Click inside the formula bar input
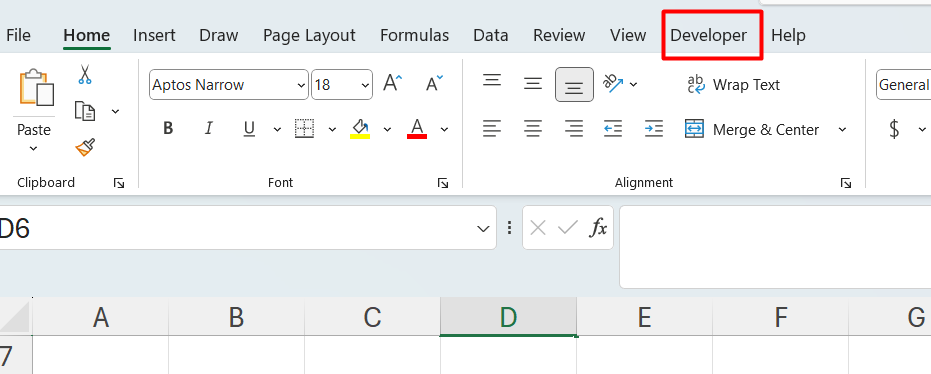This screenshot has width=931, height=374. (775, 246)
